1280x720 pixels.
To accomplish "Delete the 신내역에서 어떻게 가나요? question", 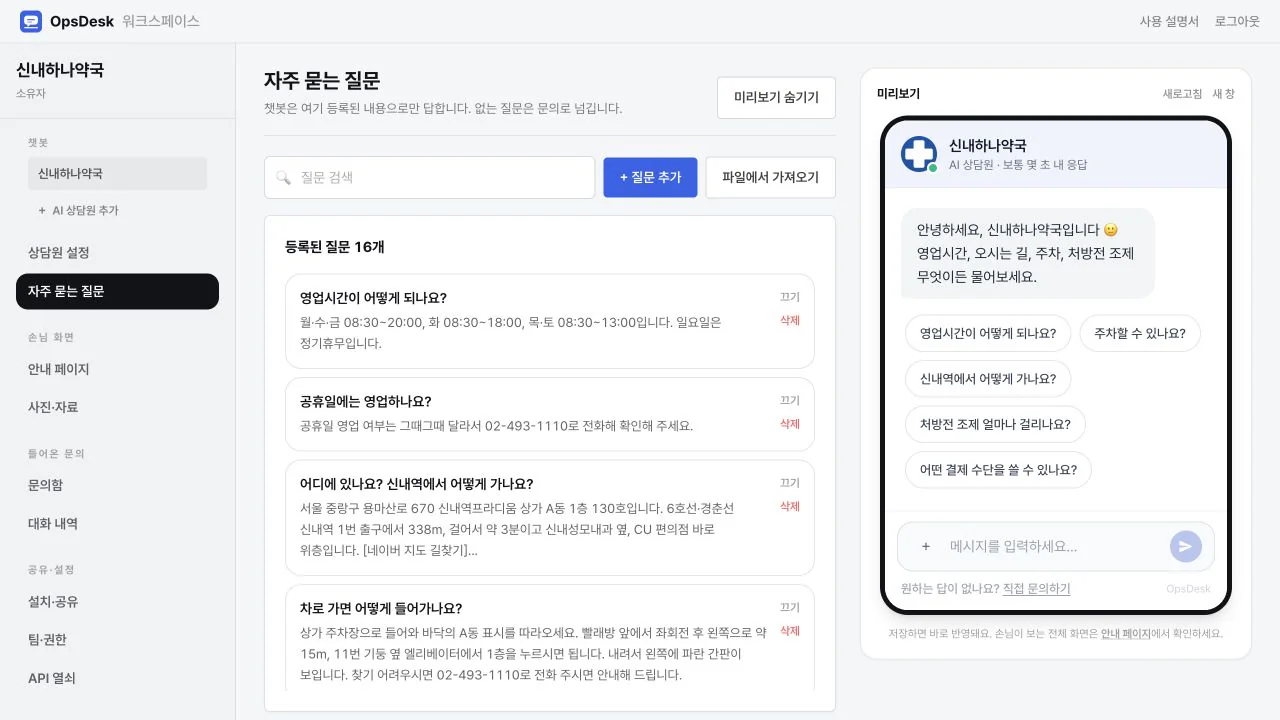I will [x=790, y=507].
